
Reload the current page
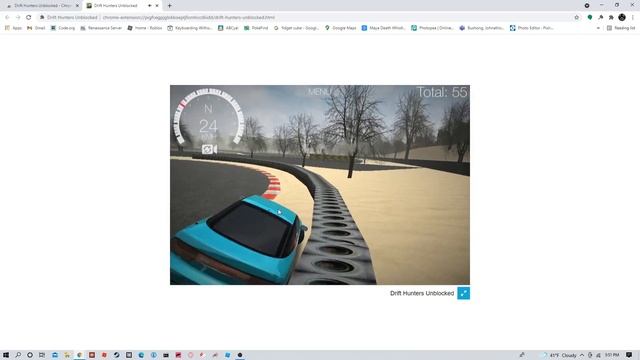tap(29, 17)
